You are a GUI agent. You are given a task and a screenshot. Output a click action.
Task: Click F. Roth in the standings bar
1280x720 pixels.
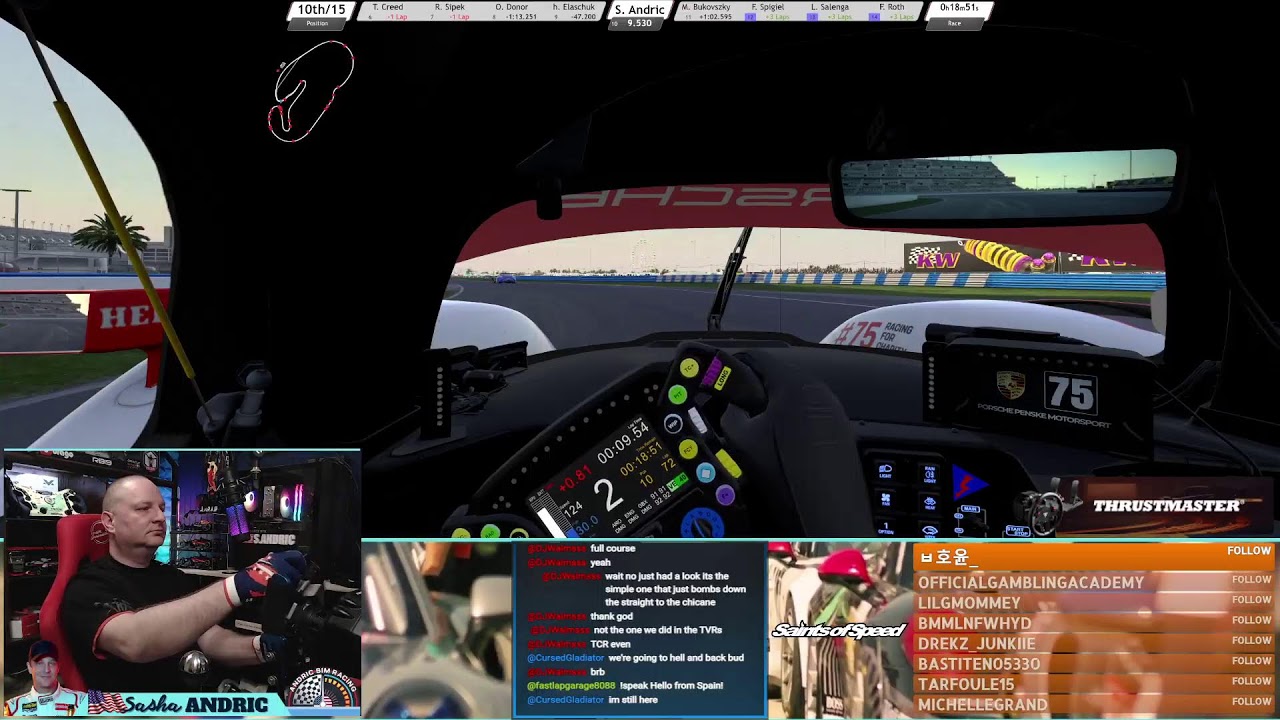[x=891, y=12]
